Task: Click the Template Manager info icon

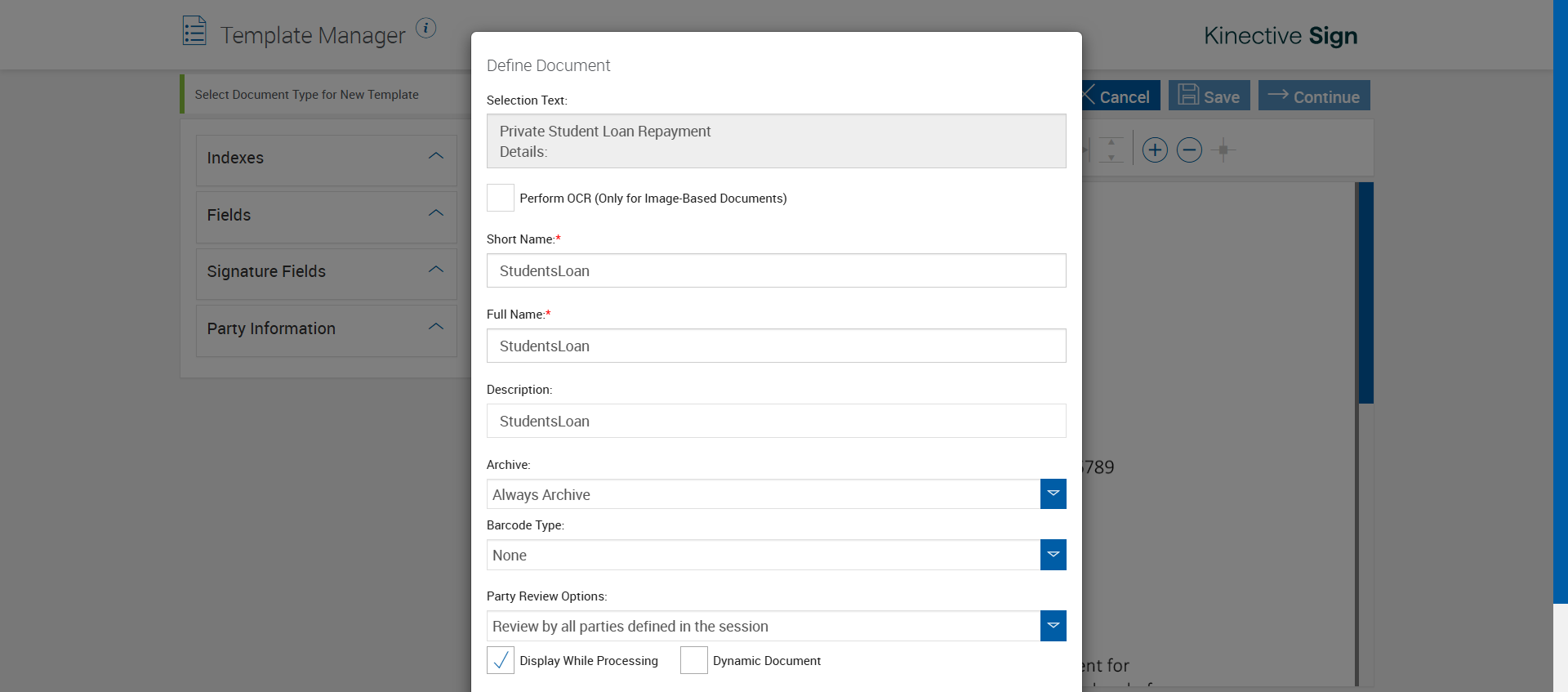Action: (425, 29)
